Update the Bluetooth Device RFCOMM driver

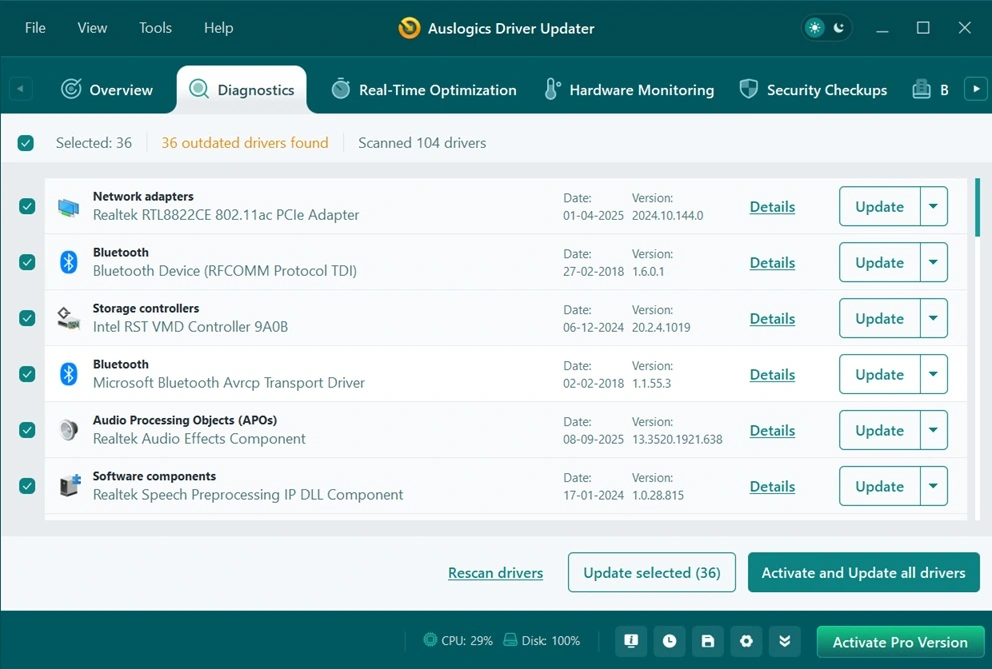coord(879,262)
